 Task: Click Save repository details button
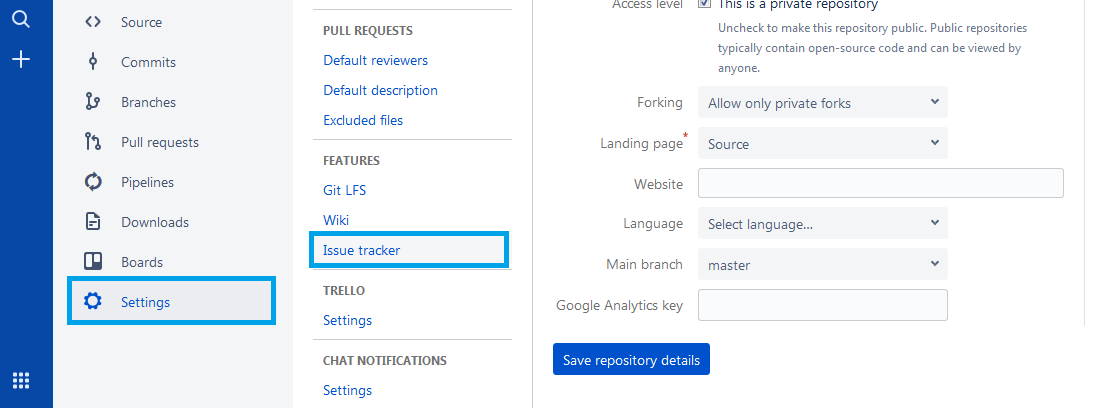tap(631, 360)
